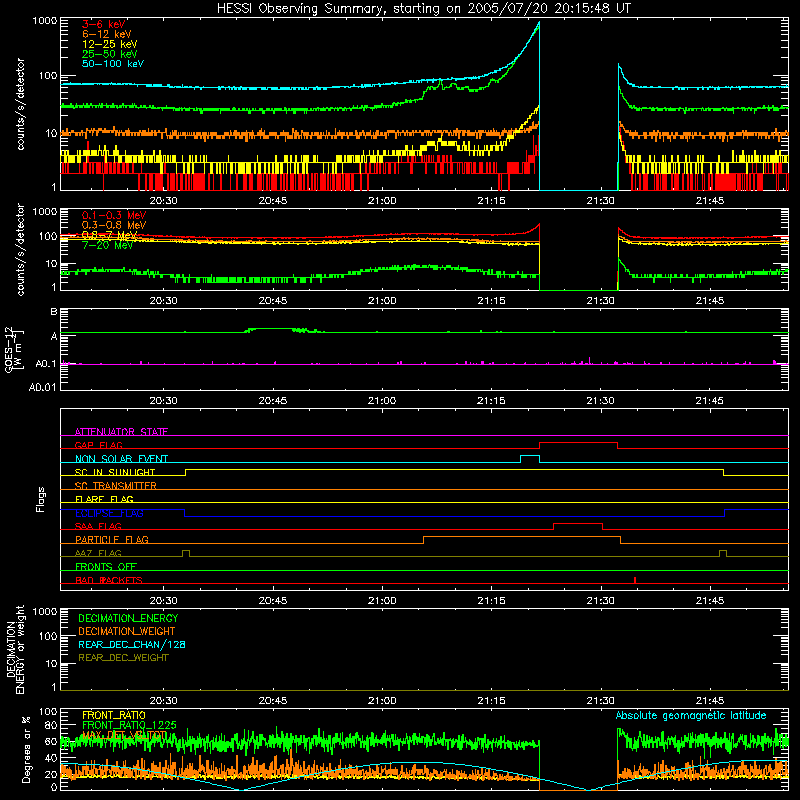
Task: Click counts/s/detector axis title of keV panel
Action: 20,104
